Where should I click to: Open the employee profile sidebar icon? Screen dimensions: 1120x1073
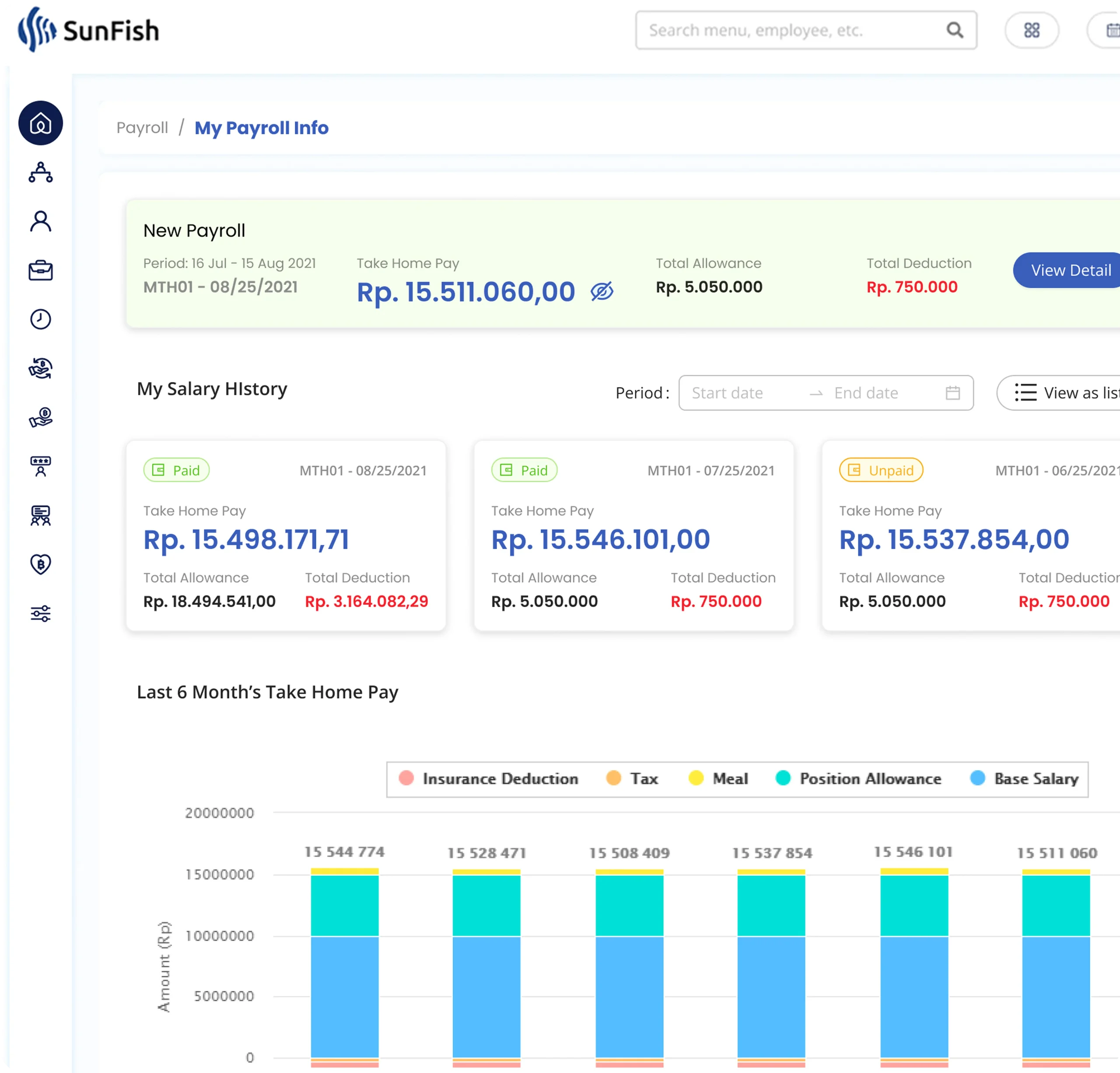click(x=41, y=221)
